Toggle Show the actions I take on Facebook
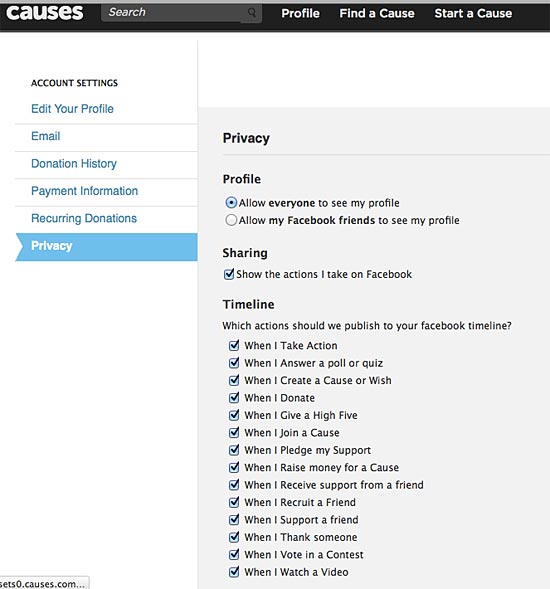This screenshot has width=550, height=589. coord(229,274)
